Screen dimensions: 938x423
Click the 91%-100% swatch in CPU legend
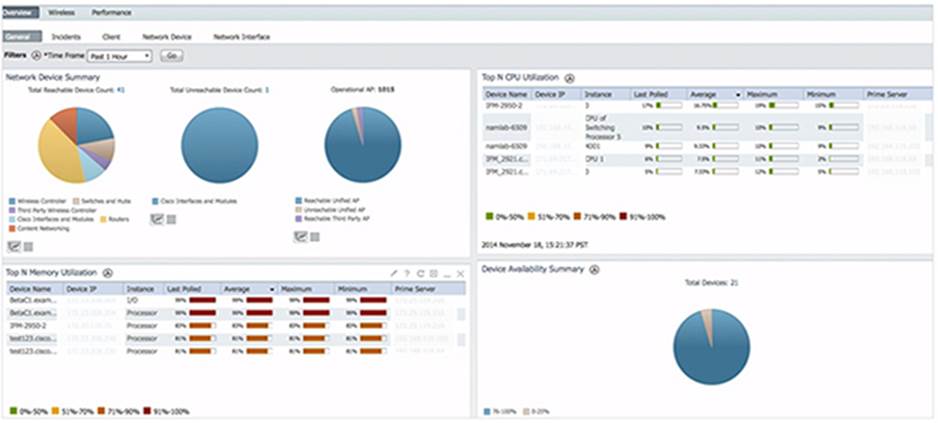pyautogui.click(x=623, y=217)
